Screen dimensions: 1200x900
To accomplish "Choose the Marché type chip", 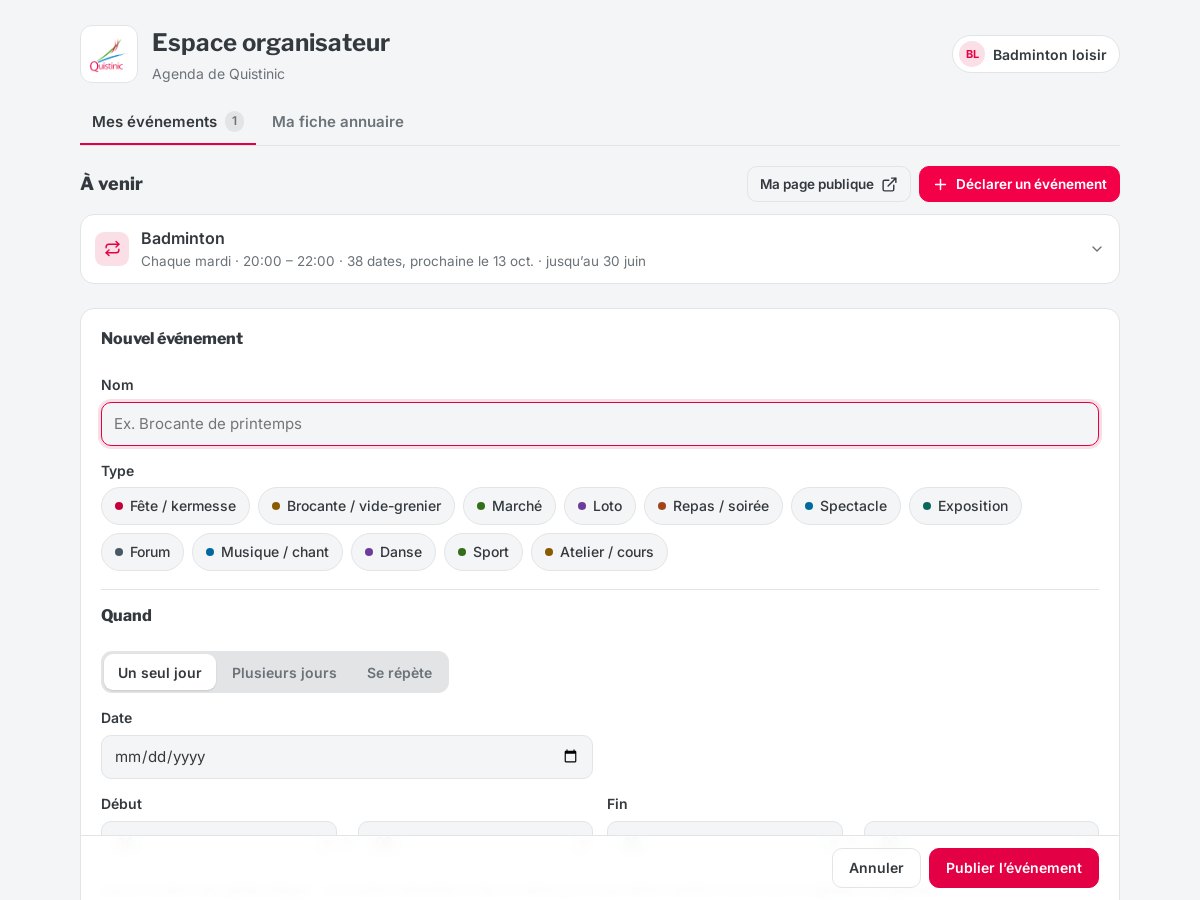I will 509,506.
